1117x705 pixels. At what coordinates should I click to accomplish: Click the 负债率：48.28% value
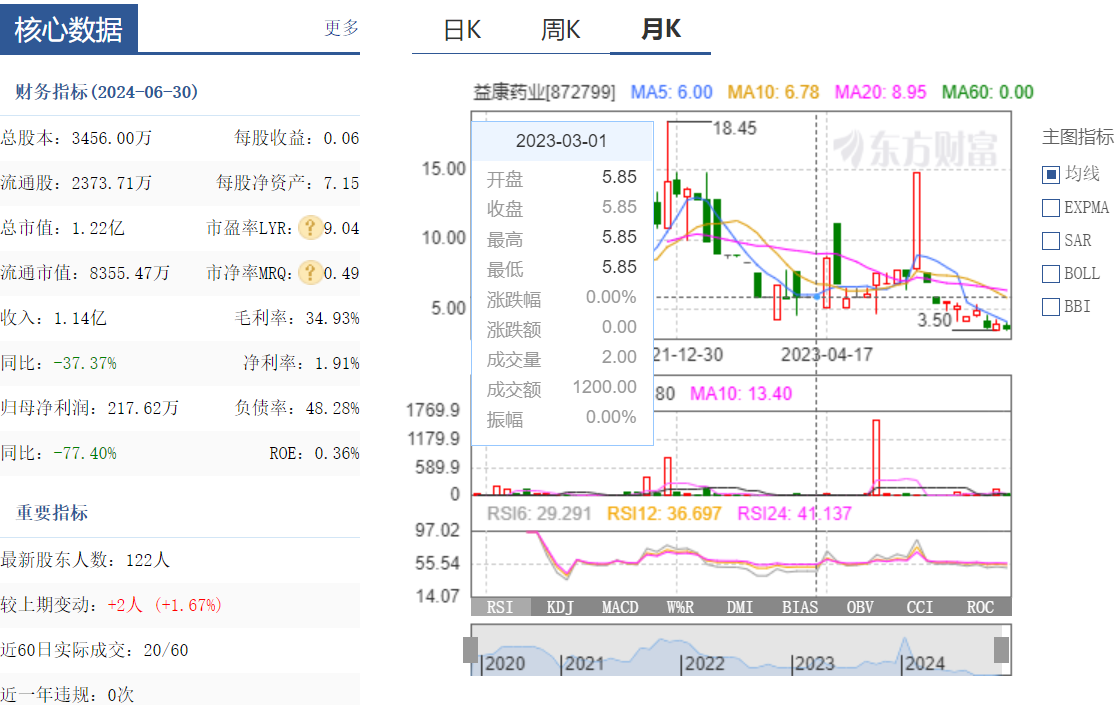[x=297, y=408]
